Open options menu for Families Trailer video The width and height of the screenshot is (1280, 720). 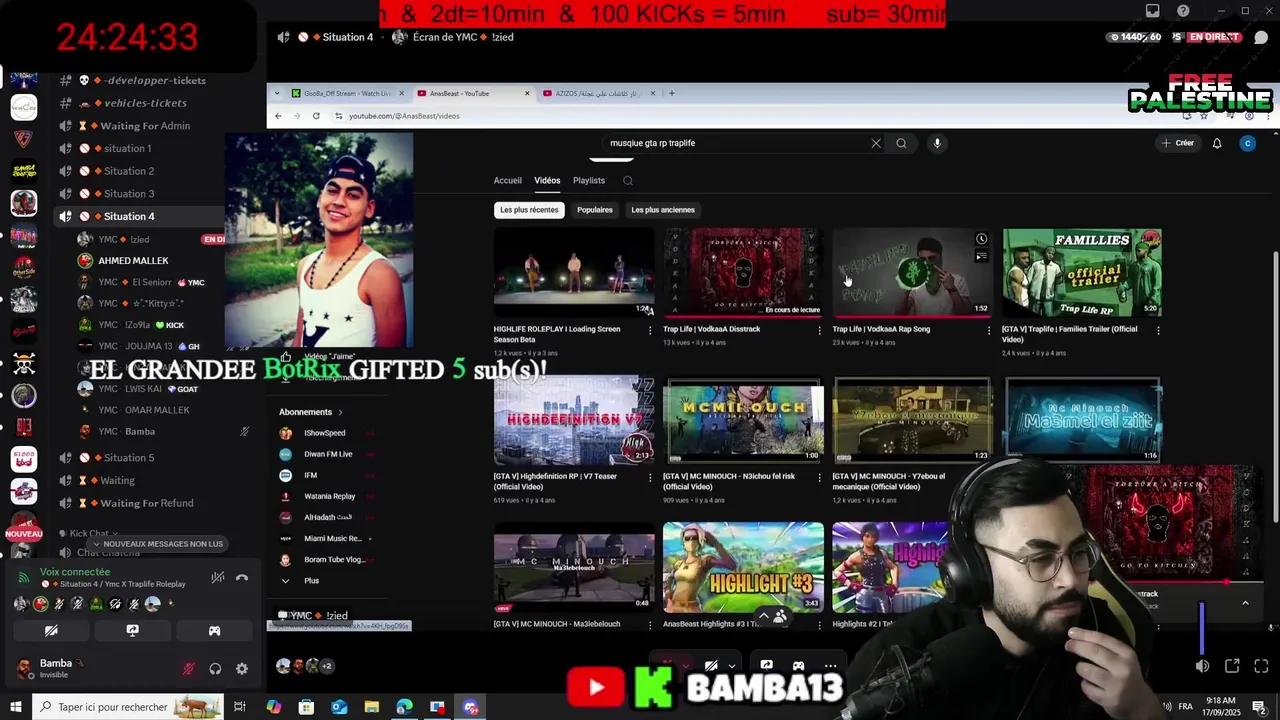click(1158, 330)
